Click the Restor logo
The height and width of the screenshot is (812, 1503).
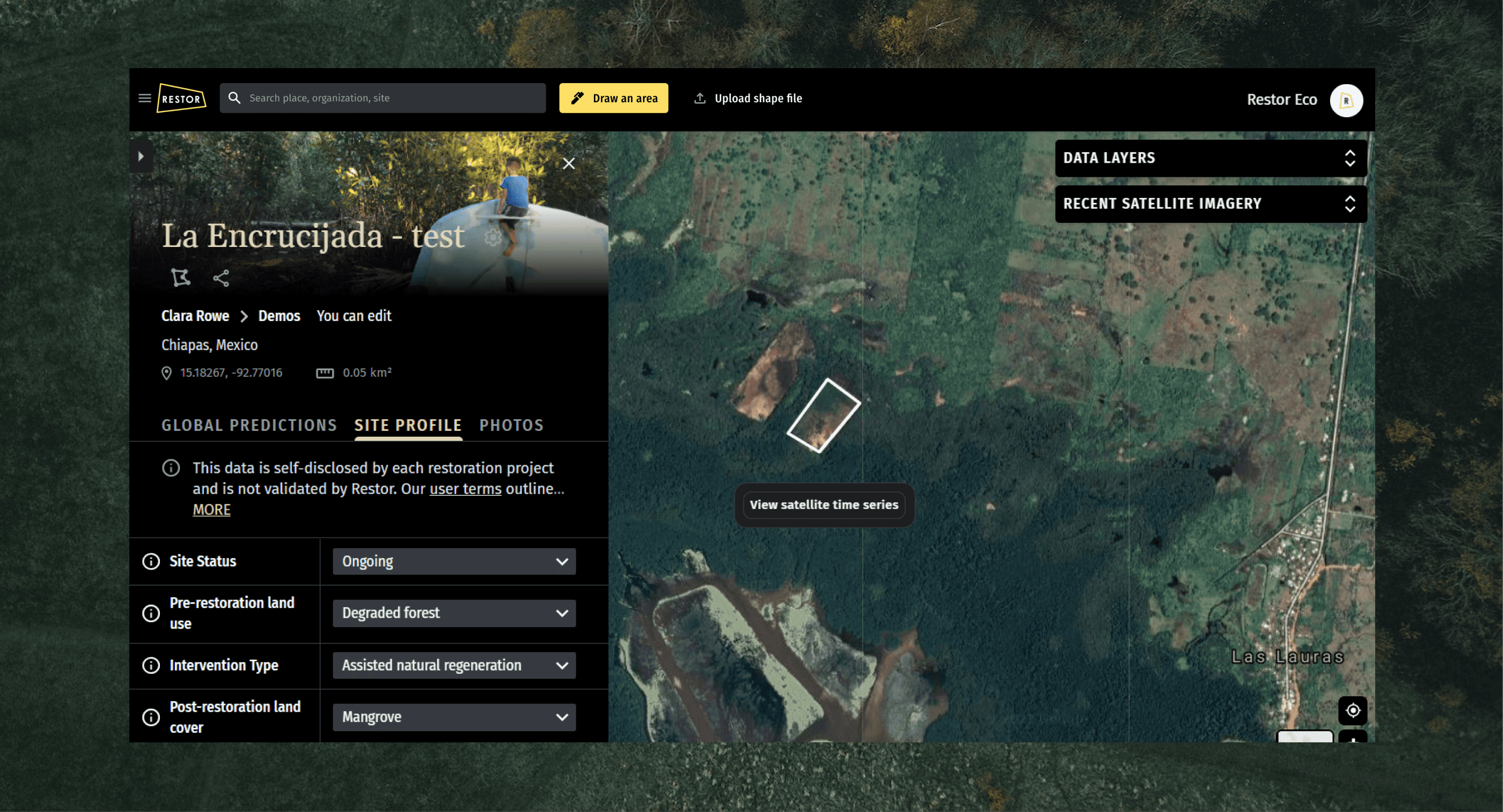coord(181,98)
